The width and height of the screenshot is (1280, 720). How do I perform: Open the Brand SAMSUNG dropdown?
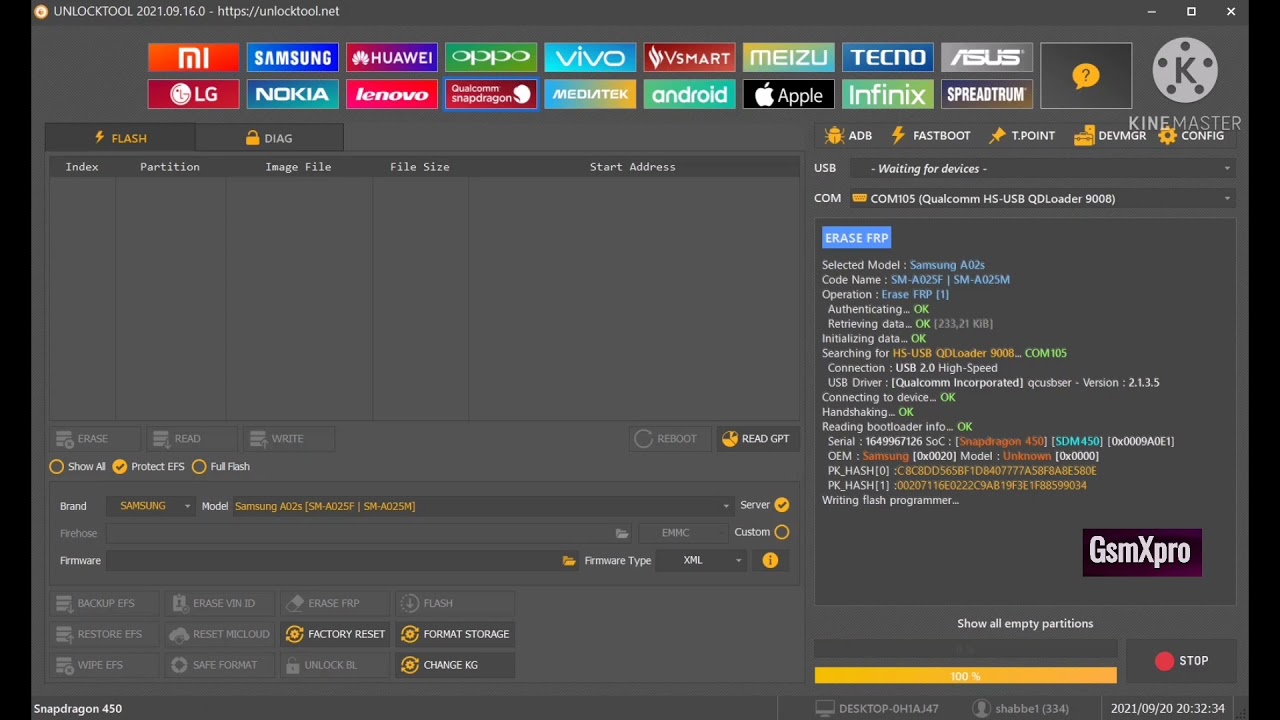coord(152,506)
